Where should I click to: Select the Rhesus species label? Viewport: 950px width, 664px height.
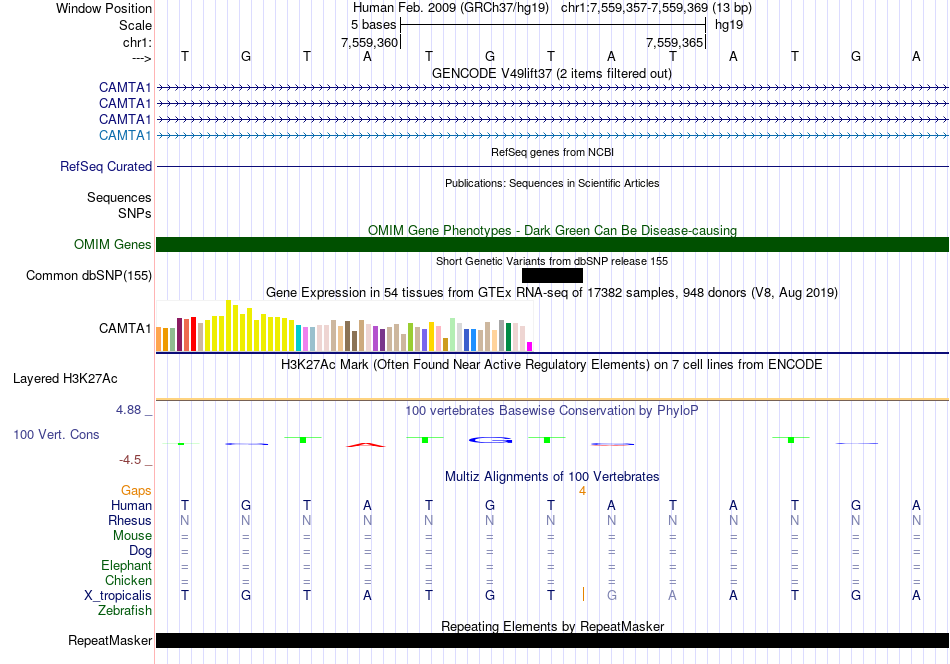coord(130,520)
